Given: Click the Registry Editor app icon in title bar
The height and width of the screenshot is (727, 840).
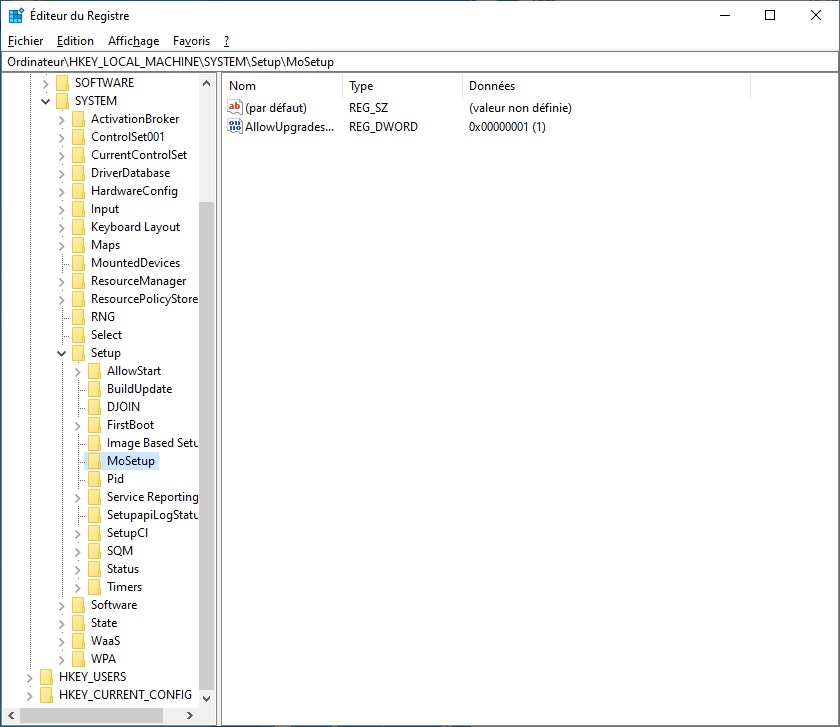Looking at the screenshot, I should coord(16,16).
